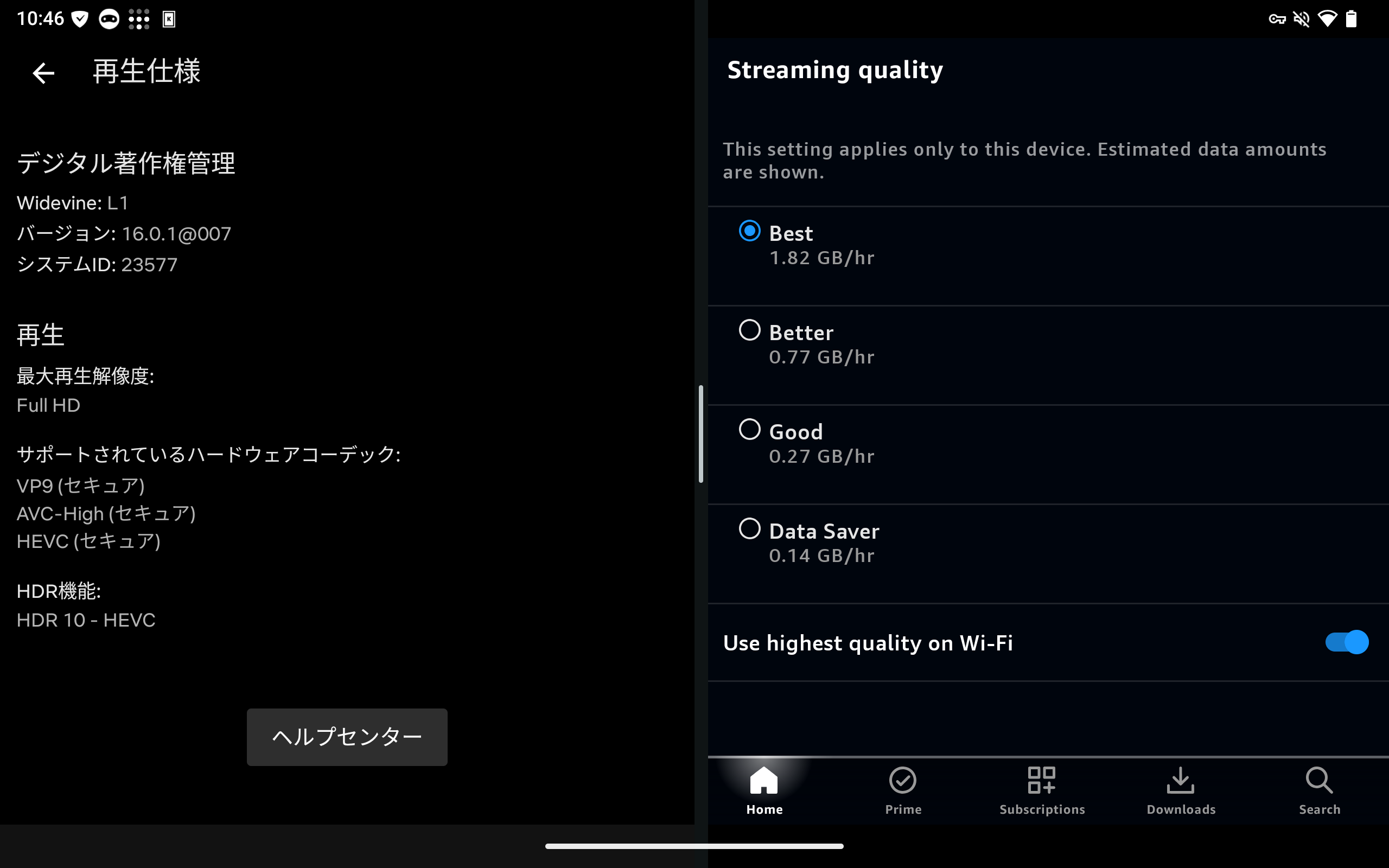Click the Search icon
This screenshot has width=1389, height=868.
(1318, 788)
